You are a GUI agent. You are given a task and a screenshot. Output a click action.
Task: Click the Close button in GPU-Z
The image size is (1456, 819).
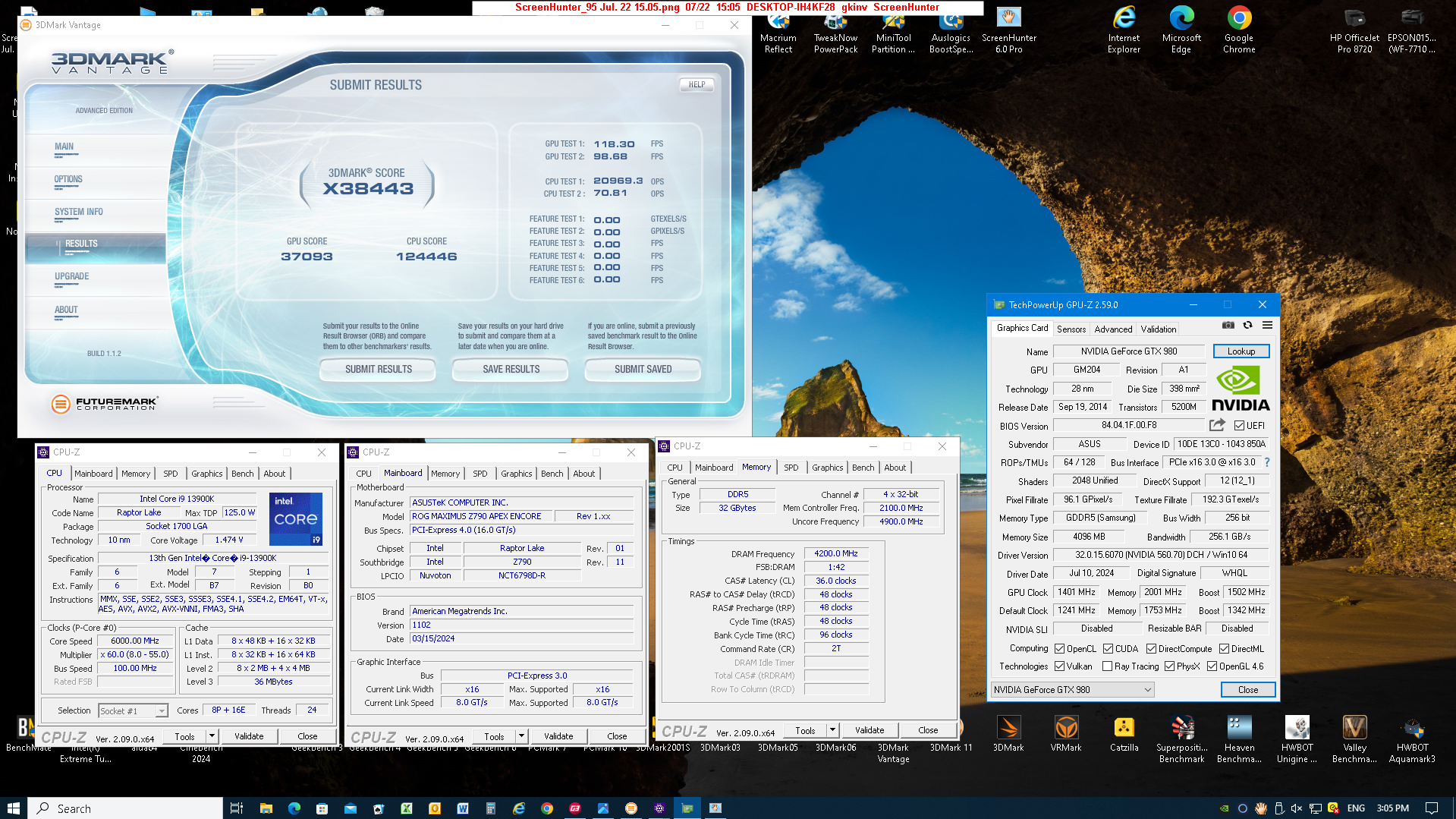[1247, 689]
